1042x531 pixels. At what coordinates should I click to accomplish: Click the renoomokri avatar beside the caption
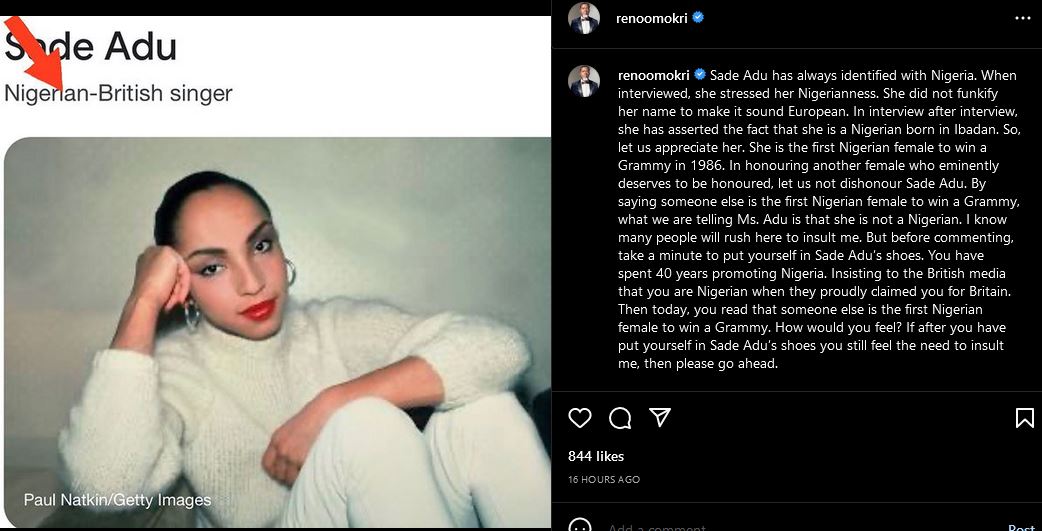point(584,81)
